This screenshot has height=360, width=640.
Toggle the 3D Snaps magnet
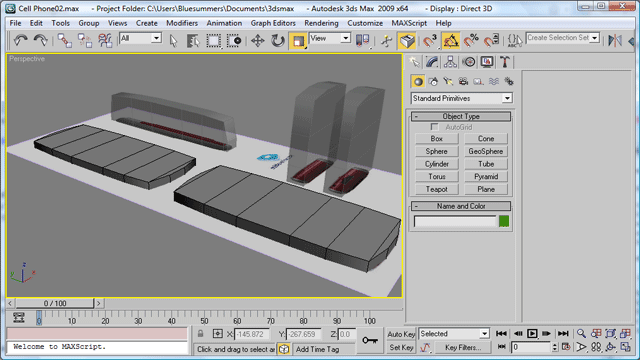pos(430,40)
